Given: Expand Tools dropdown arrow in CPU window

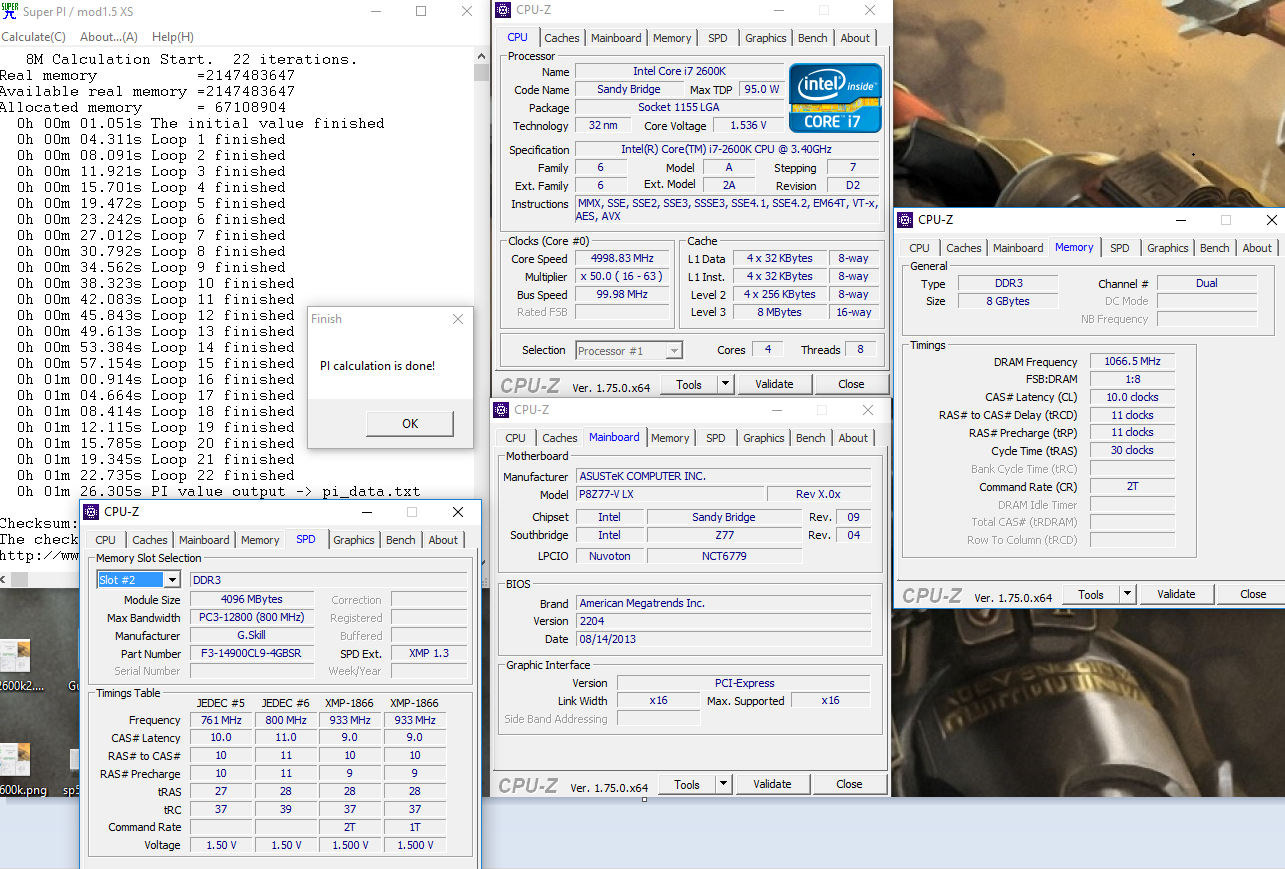Looking at the screenshot, I should (x=726, y=384).
